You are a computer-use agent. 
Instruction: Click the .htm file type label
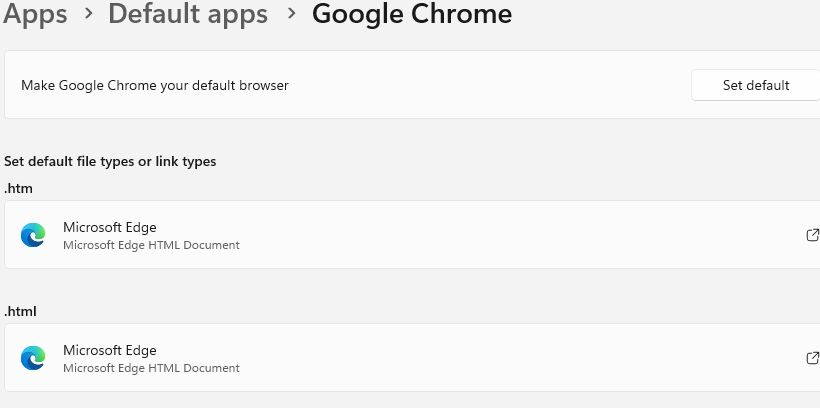19,188
